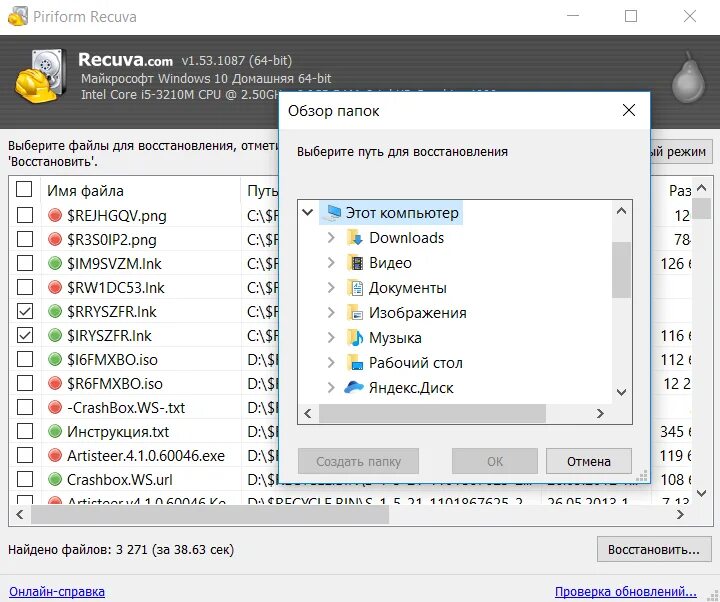Click the folder tree vertical scrollbar thumb
This screenshot has width=720, height=602.
(x=621, y=270)
